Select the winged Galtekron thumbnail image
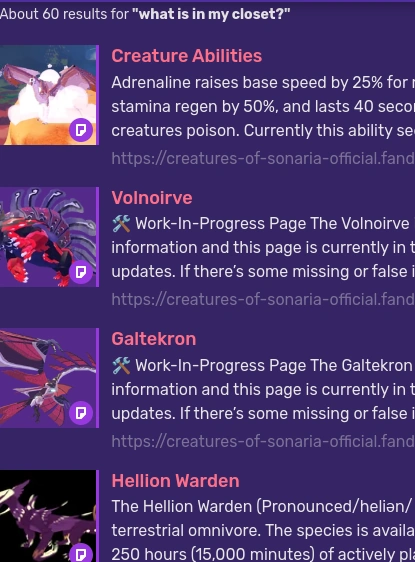Image resolution: width=415 pixels, height=562 pixels. click(48, 378)
